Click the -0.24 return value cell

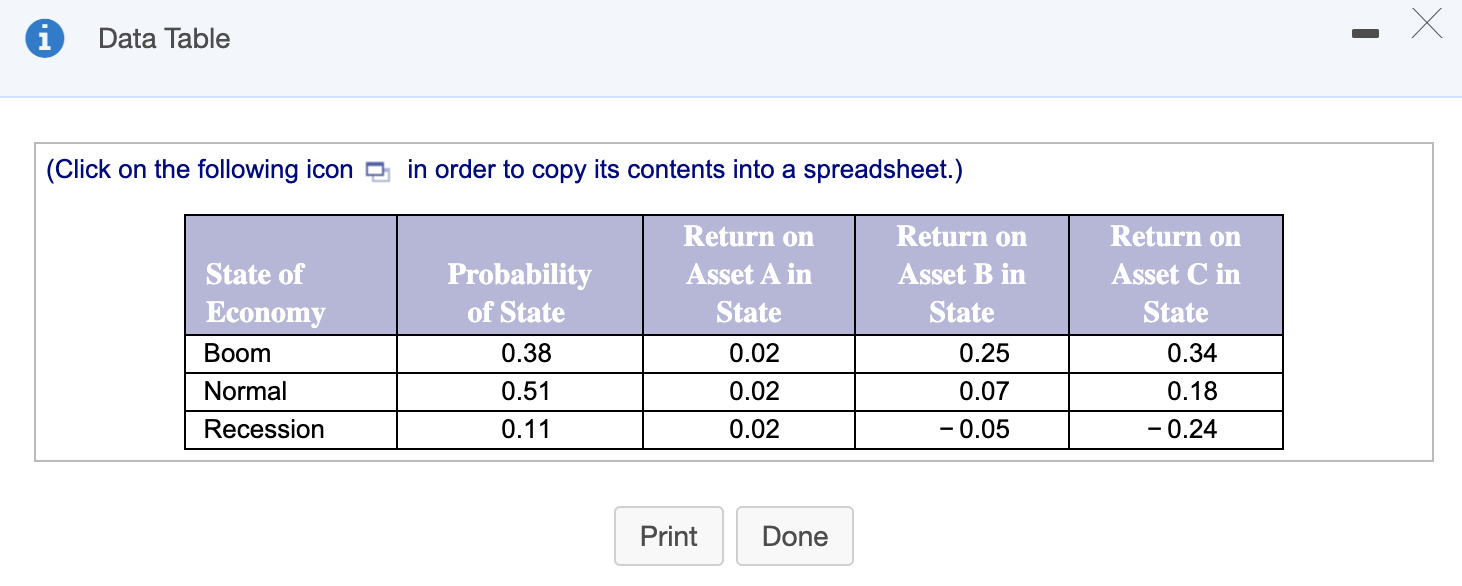(x=1176, y=429)
